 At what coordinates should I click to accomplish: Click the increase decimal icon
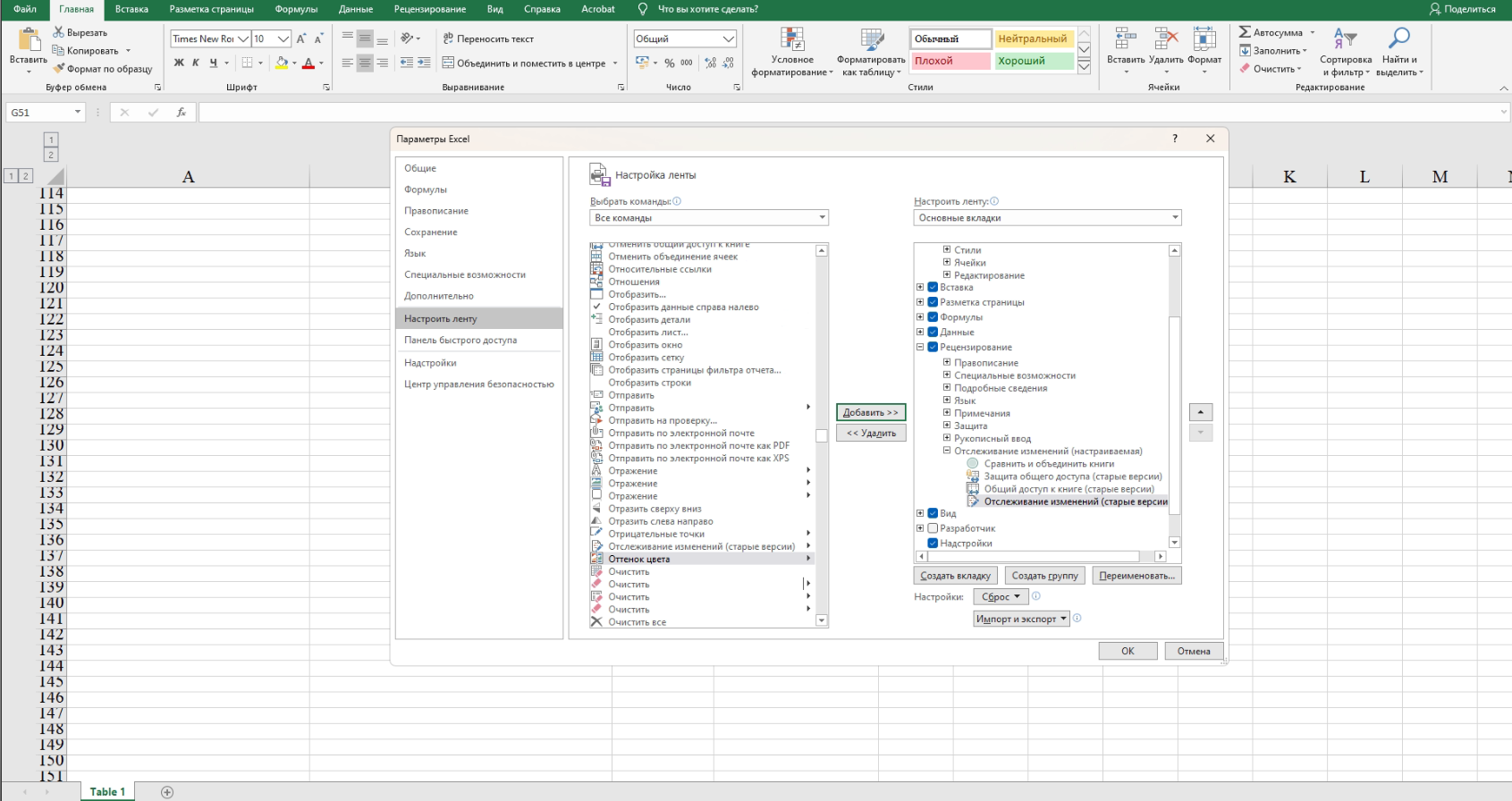711,63
